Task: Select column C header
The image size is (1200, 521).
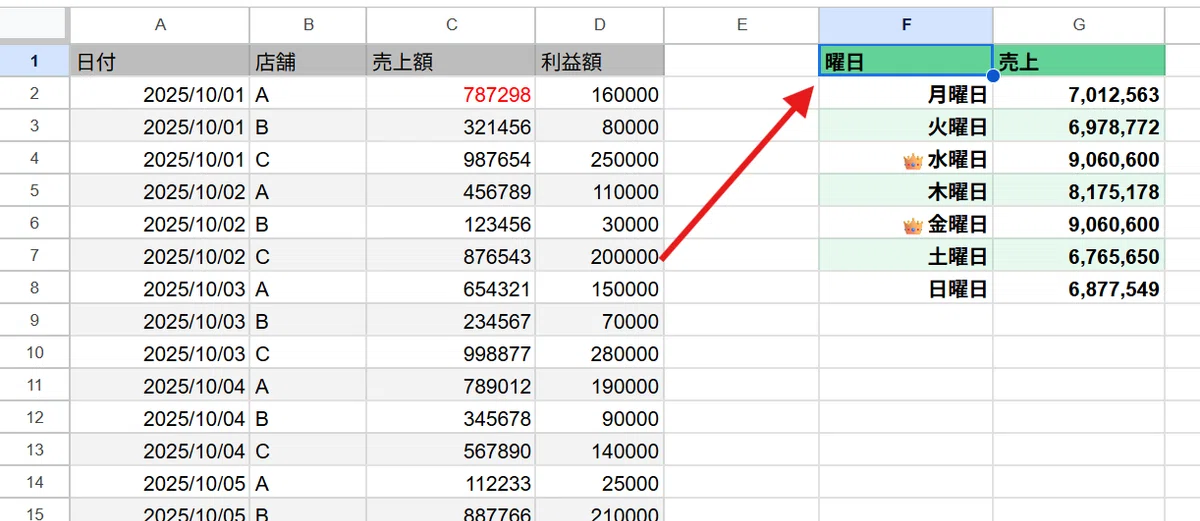Action: (451, 25)
